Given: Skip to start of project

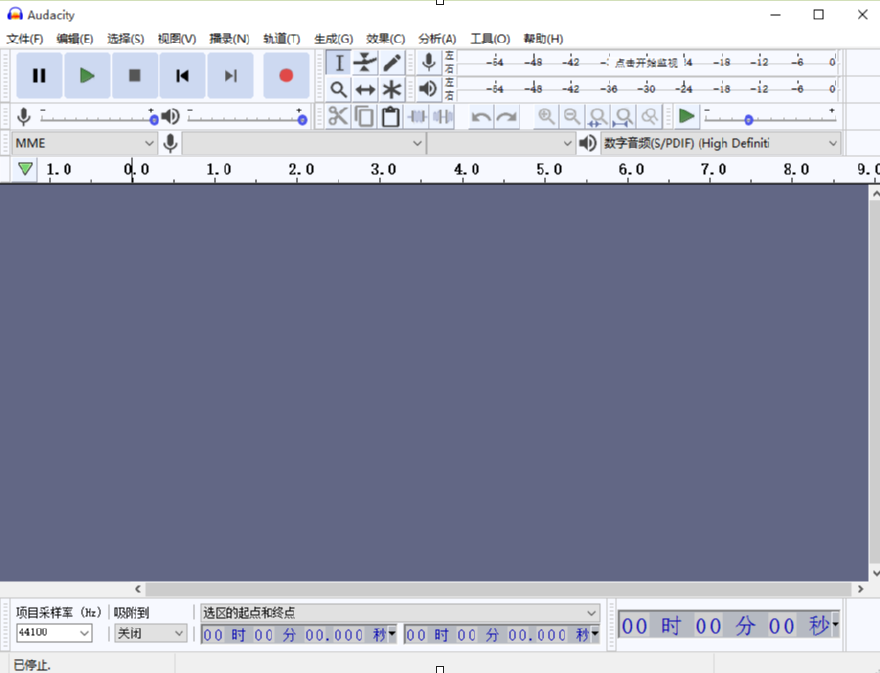Looking at the screenshot, I should (182, 75).
